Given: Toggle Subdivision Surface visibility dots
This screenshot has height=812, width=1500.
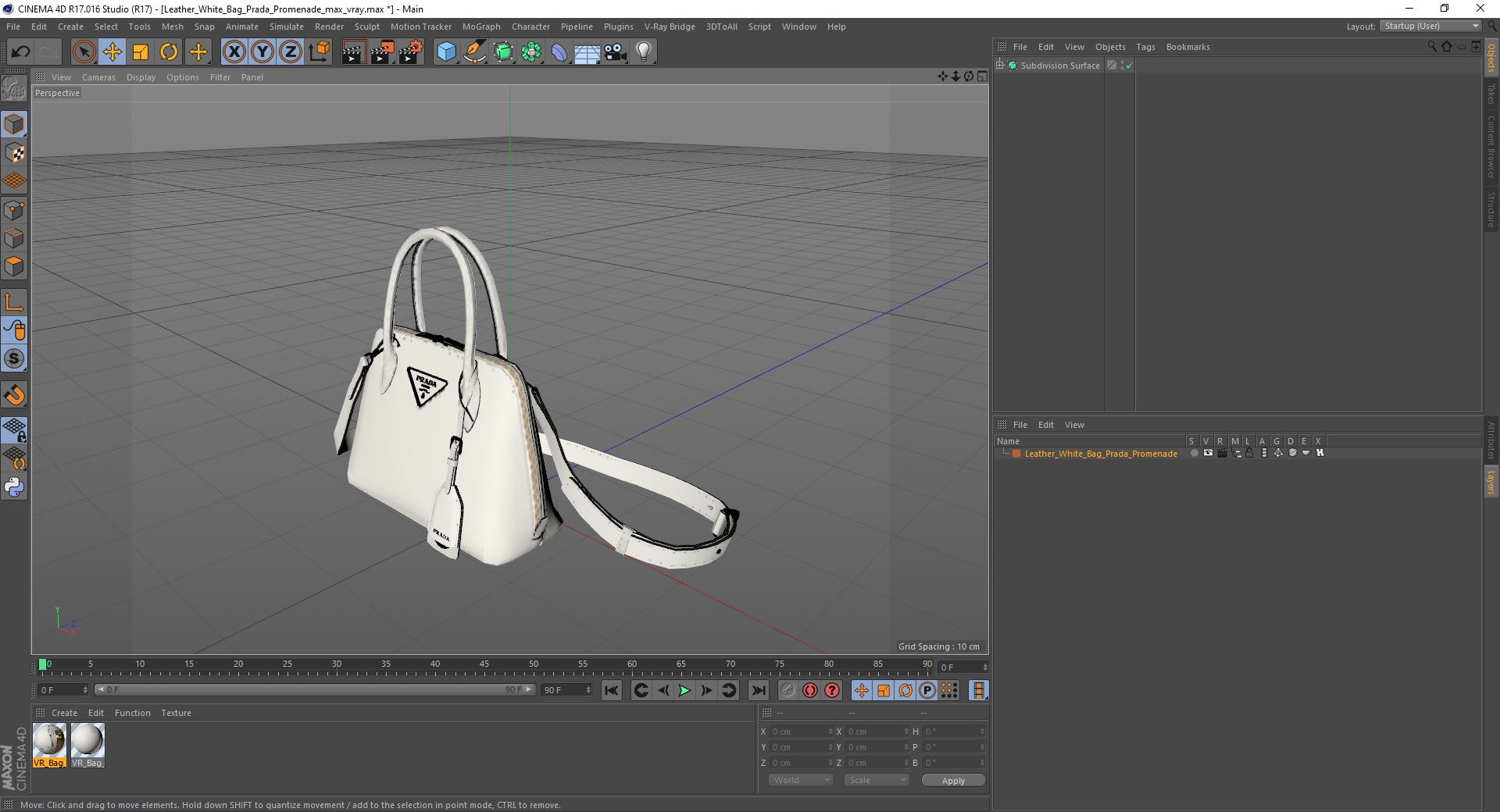Looking at the screenshot, I should [x=1122, y=66].
